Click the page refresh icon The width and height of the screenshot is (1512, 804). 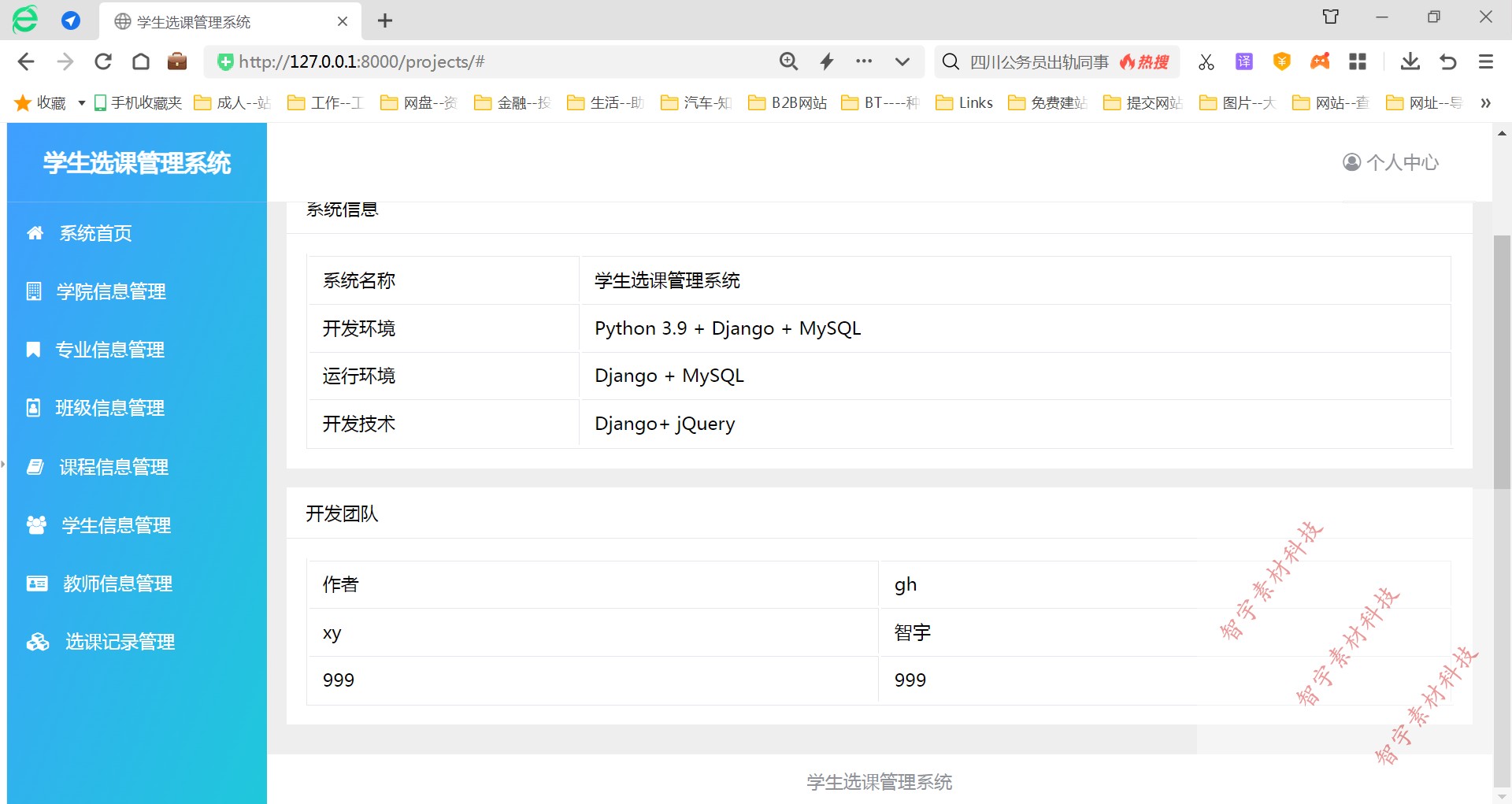[102, 61]
